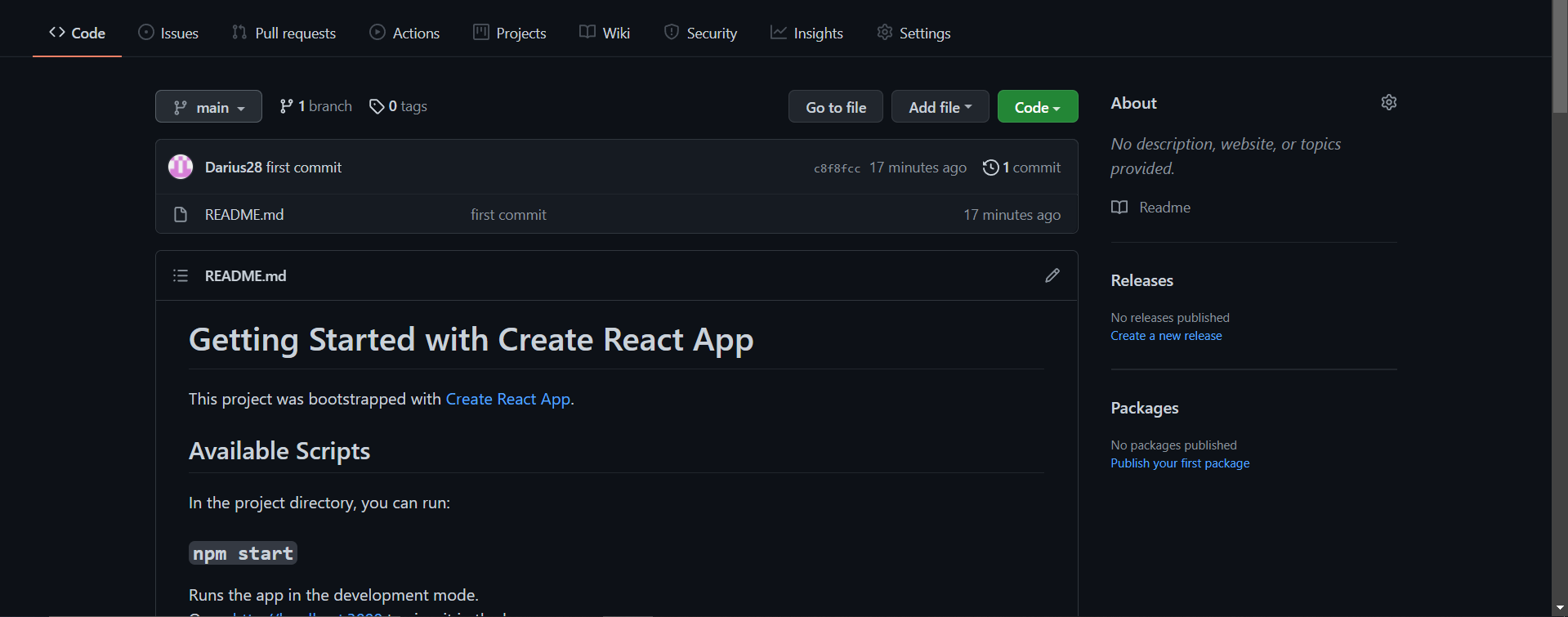1568x617 pixels.
Task: Click Darius28 user avatar
Action: click(x=181, y=167)
